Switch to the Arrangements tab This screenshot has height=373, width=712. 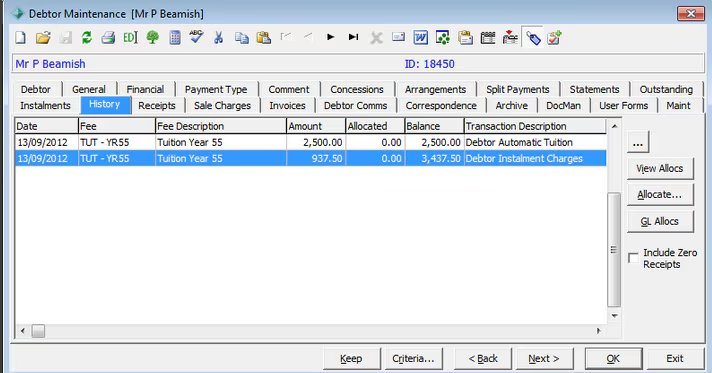click(435, 89)
